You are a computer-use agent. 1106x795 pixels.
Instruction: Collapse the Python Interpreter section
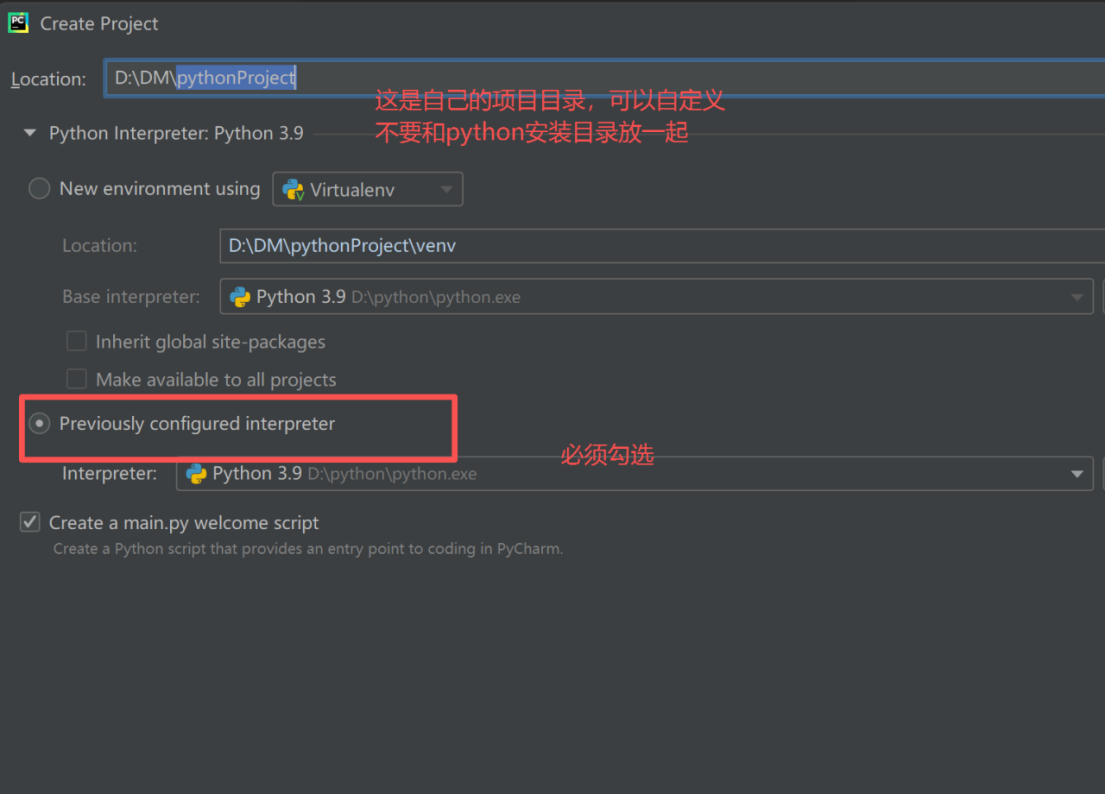tap(29, 132)
